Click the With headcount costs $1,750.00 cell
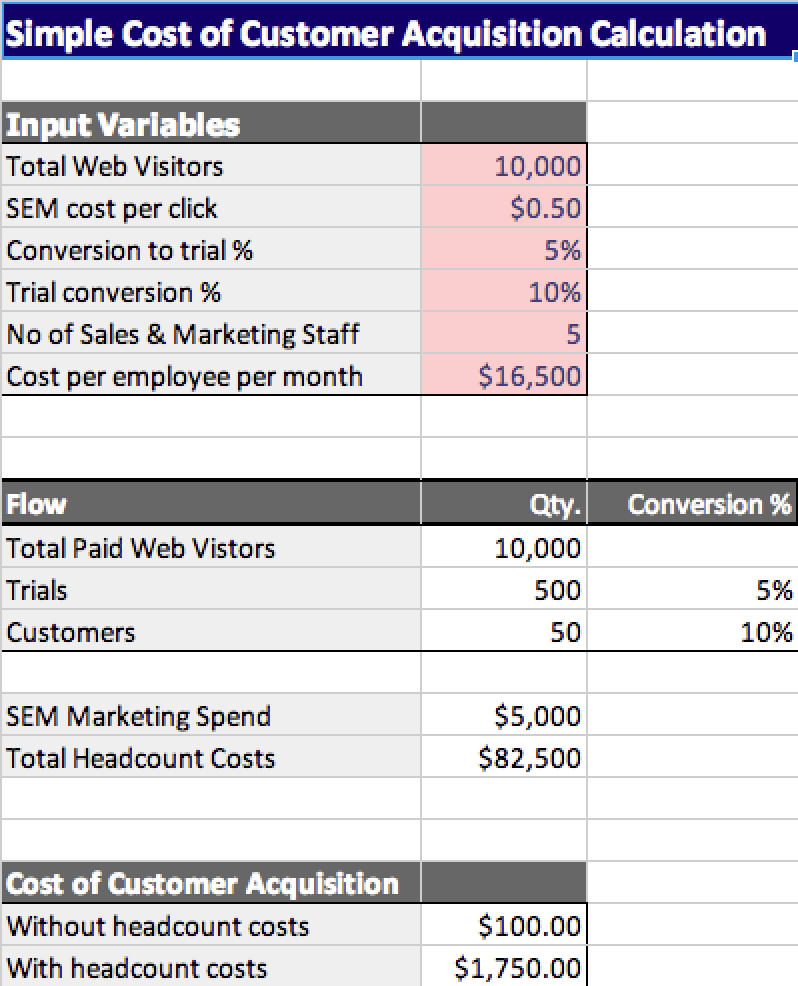The height and width of the screenshot is (986, 798). coord(503,968)
